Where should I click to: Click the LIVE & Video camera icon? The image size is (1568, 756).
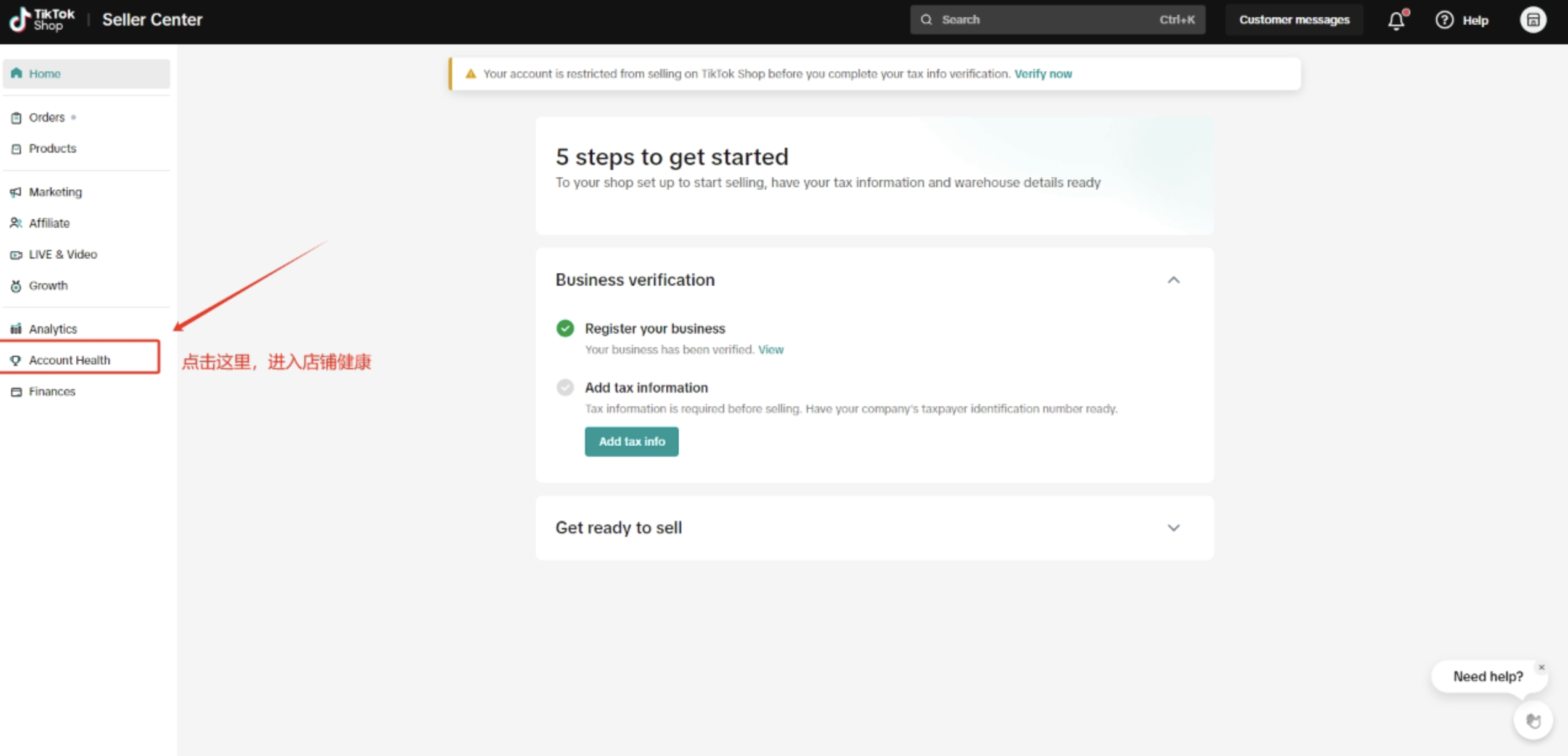pyautogui.click(x=16, y=254)
